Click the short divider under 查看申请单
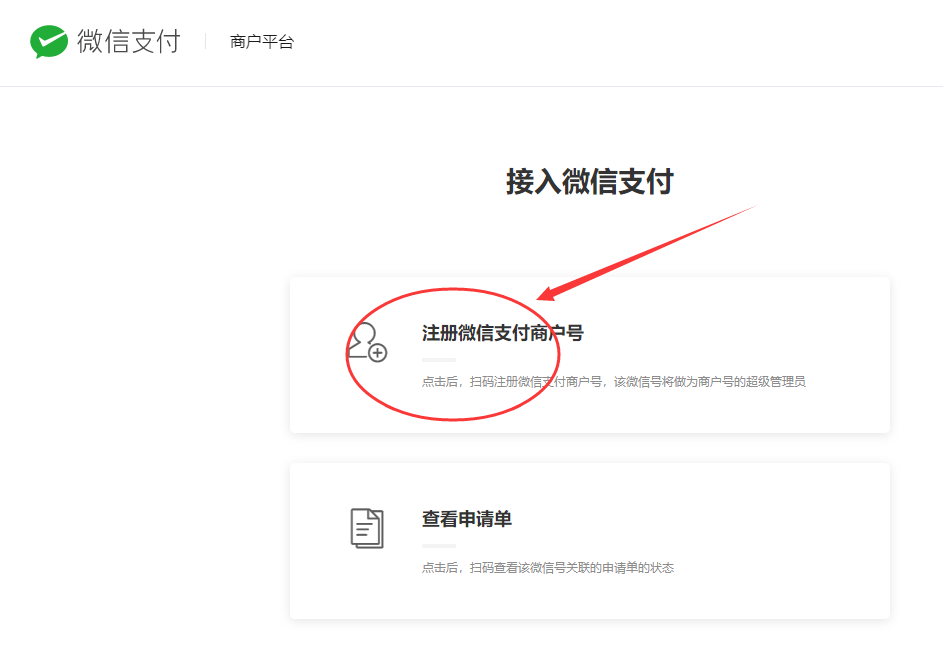This screenshot has height=650, width=943. pyautogui.click(x=438, y=545)
